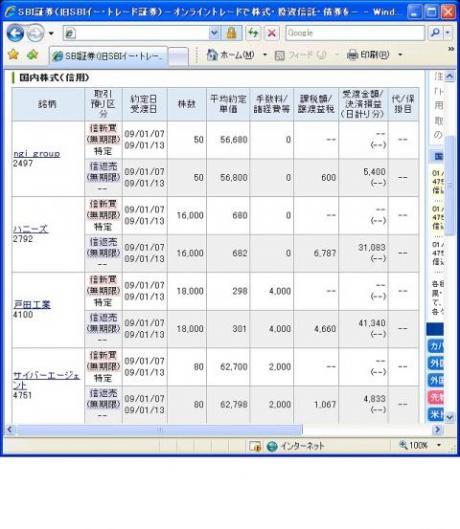Viewport: 460px width, 529px height.
Task: Open a new blank tab
Action: 178,56
